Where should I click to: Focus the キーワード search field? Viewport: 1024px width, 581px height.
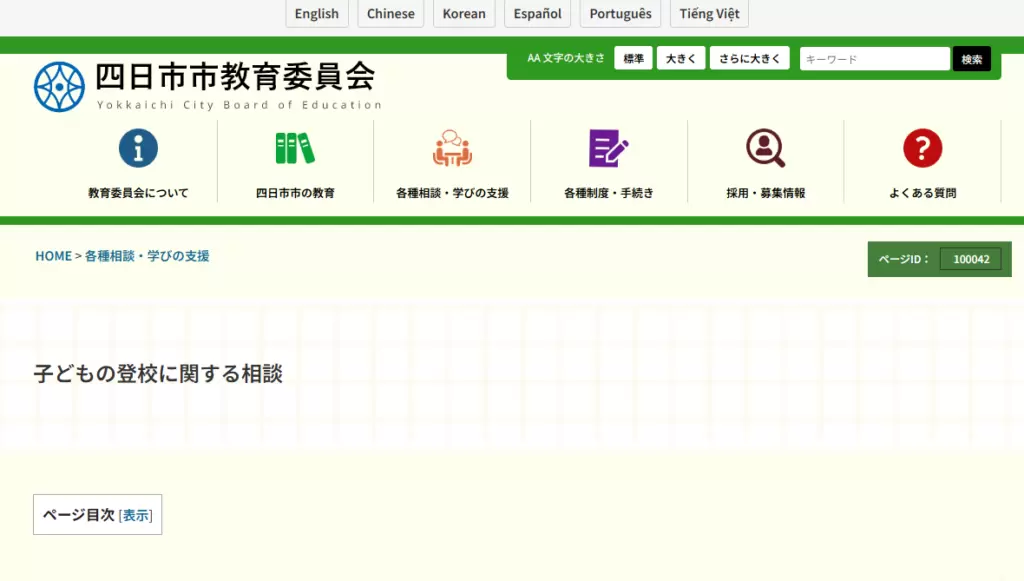point(874,59)
